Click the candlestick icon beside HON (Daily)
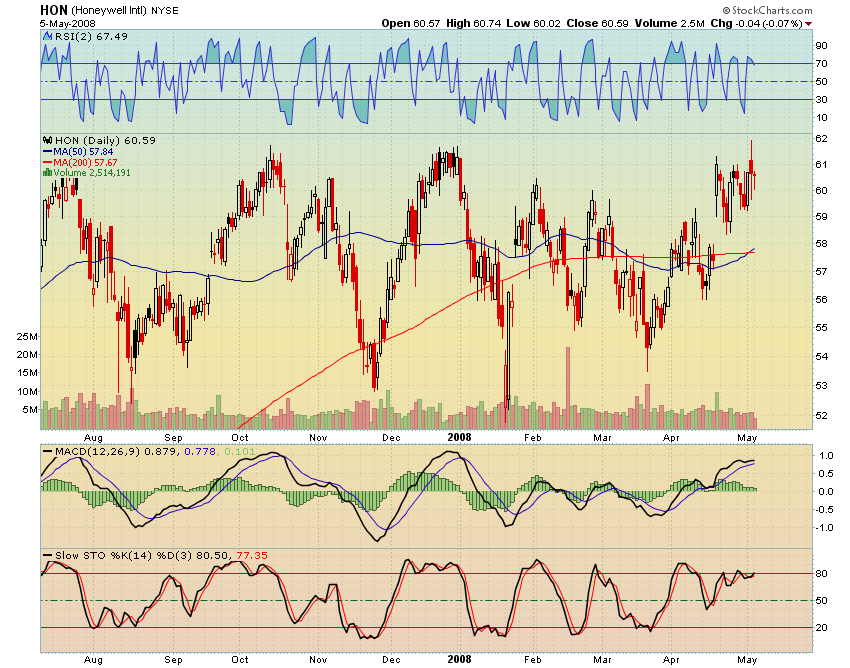 point(48,140)
